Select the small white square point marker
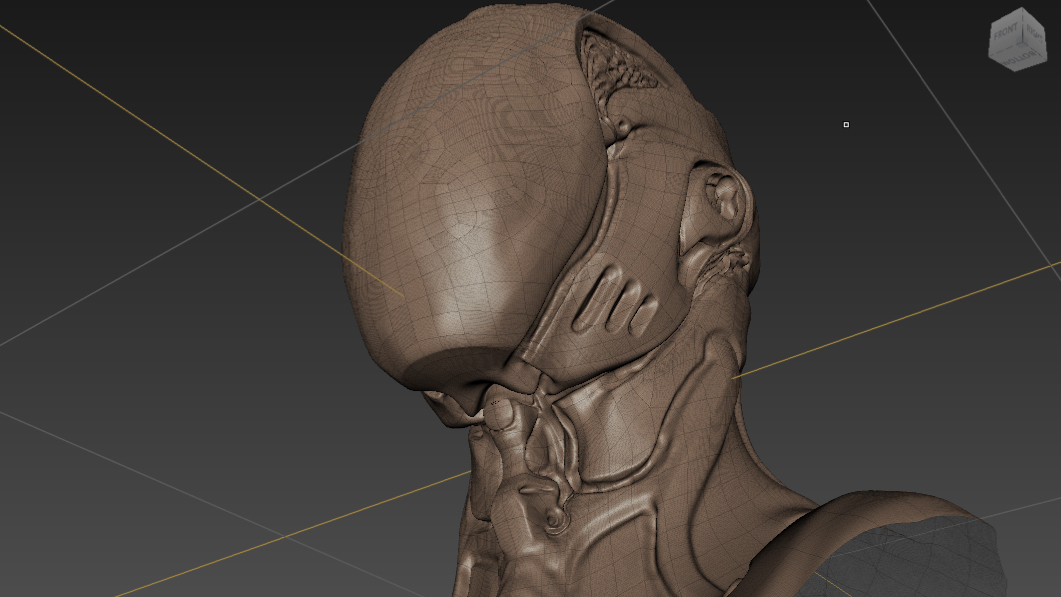The height and width of the screenshot is (597, 1061). 846,125
